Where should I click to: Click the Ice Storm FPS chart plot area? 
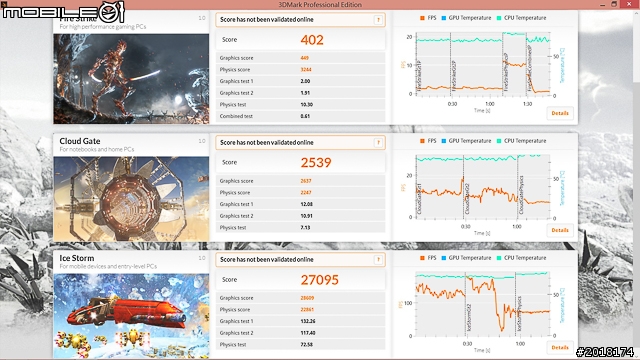pos(483,304)
